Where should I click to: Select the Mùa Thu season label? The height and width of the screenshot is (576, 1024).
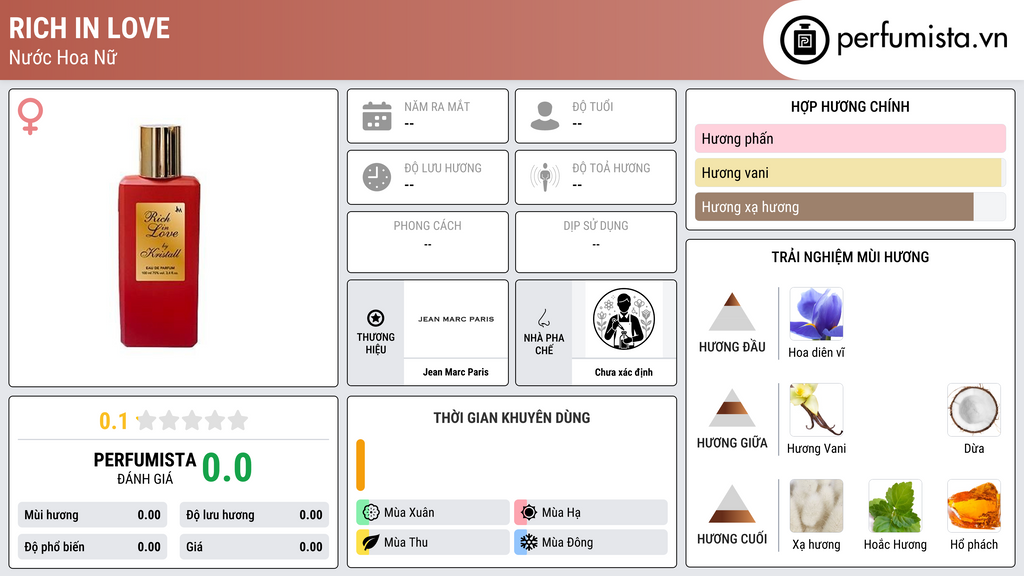tap(406, 542)
